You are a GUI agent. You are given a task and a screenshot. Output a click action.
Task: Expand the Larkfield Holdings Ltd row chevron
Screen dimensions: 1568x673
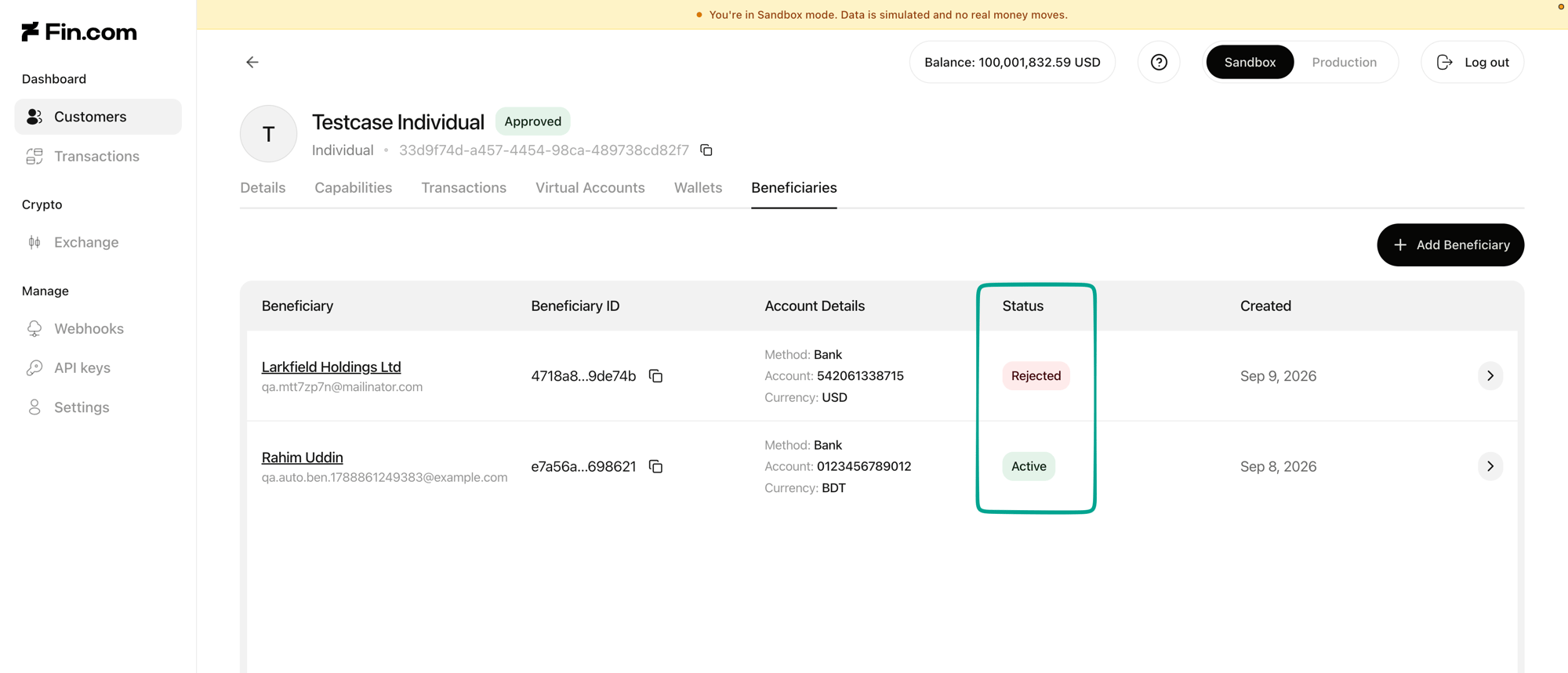point(1490,376)
